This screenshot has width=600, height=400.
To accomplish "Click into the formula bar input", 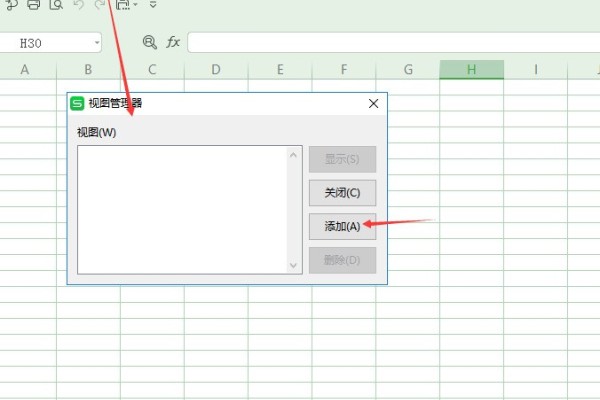I will tap(393, 42).
